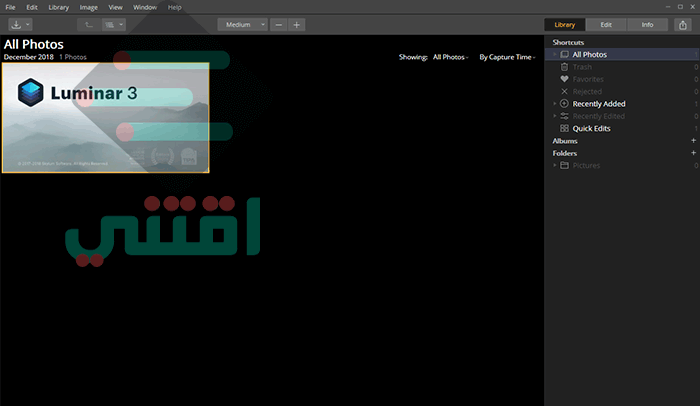Expand the Recently Edited tree arrow
The width and height of the screenshot is (700, 406).
click(555, 116)
